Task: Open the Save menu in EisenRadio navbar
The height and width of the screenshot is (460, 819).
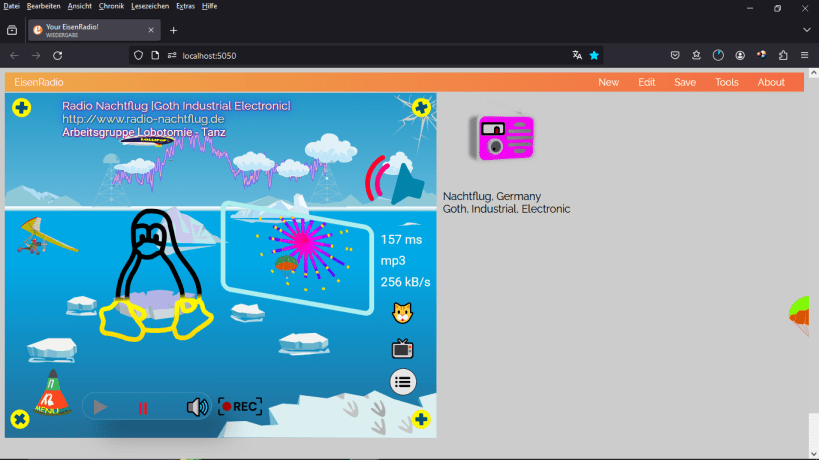Action: (685, 82)
